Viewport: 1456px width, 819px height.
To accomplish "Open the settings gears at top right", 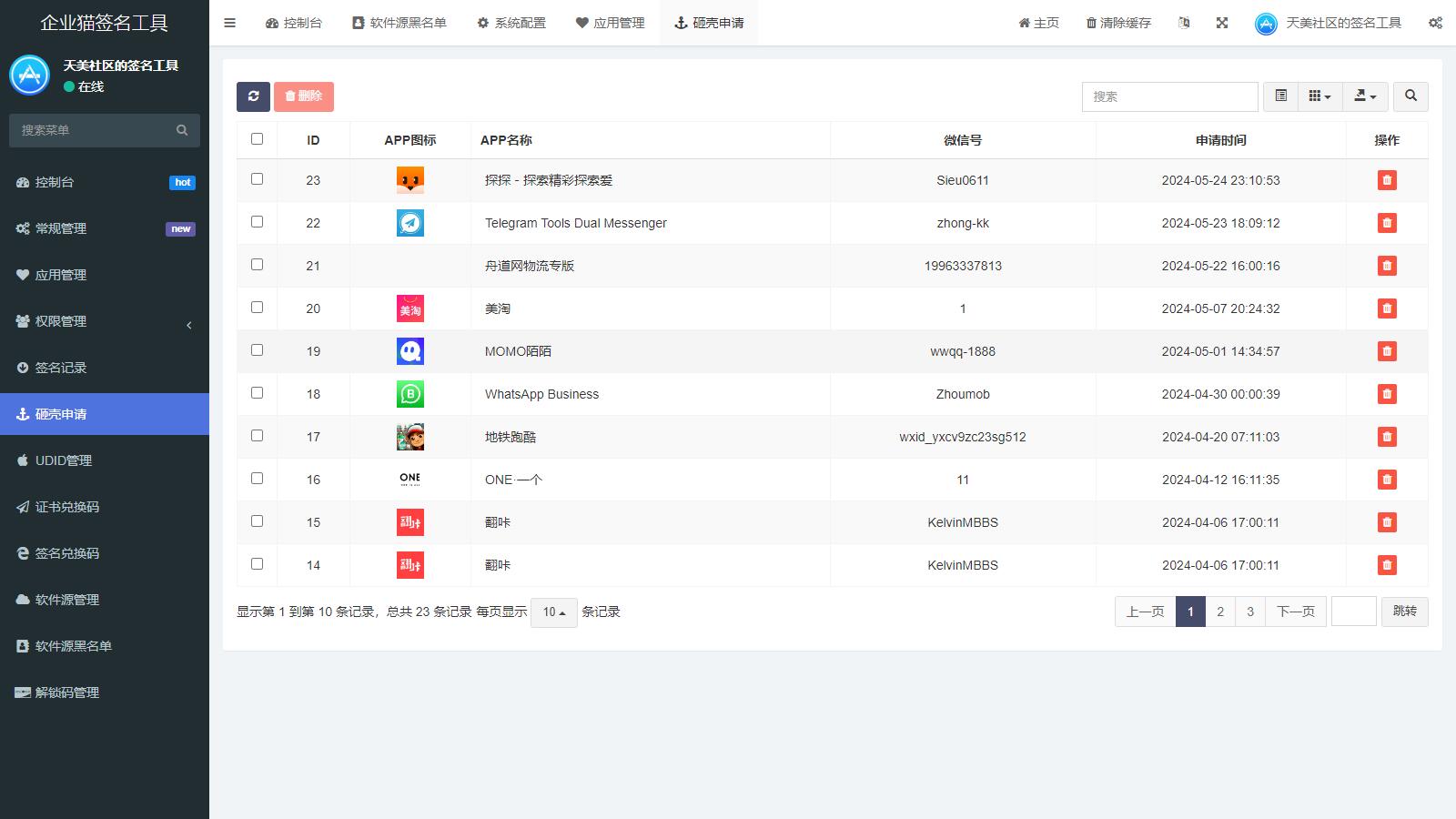I will 1435,22.
